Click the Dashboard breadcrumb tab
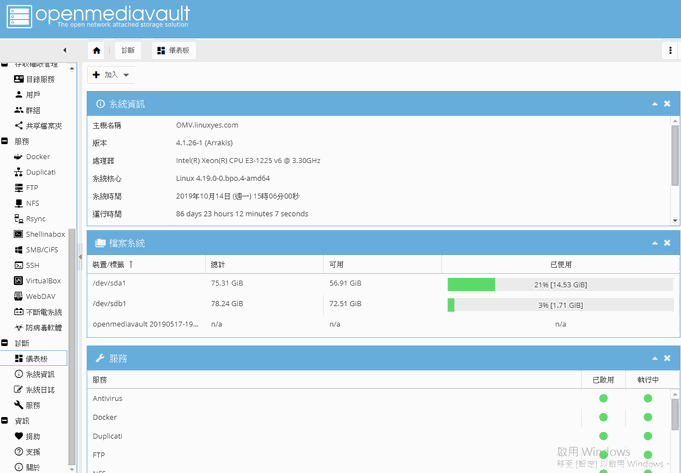Viewport: 681px width, 473px height. pos(174,50)
